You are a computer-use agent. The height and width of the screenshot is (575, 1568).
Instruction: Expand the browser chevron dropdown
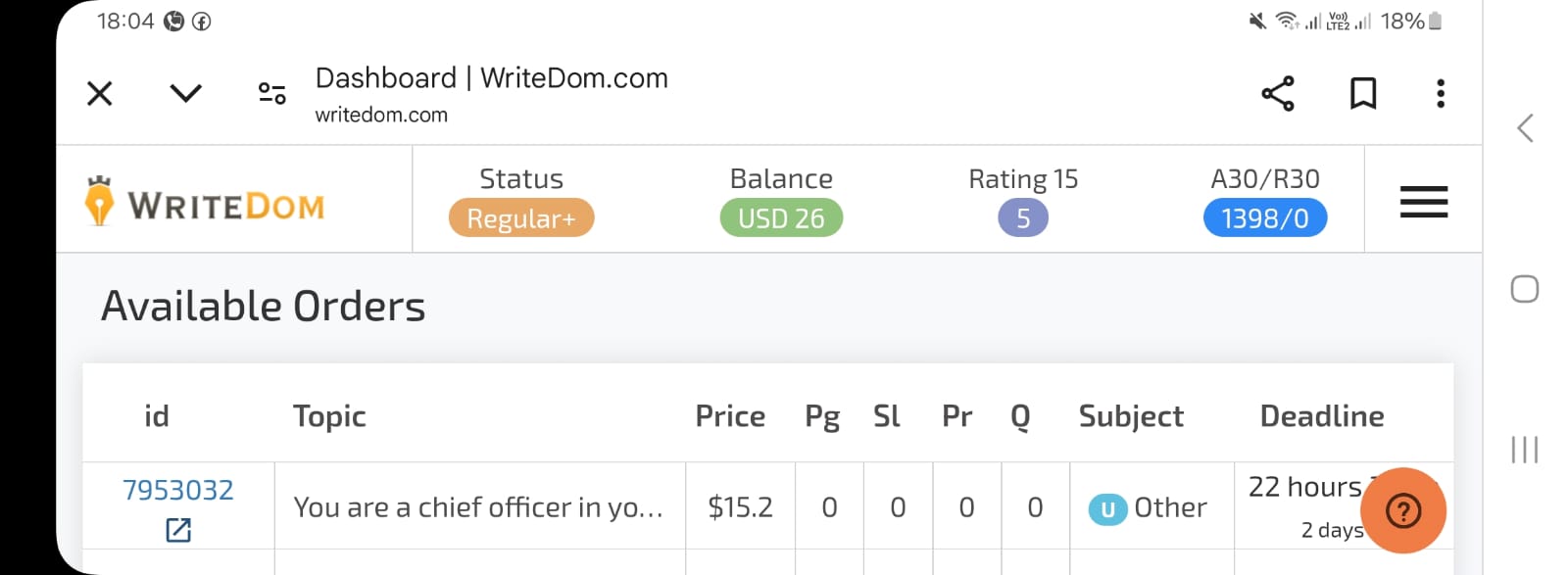tap(185, 93)
